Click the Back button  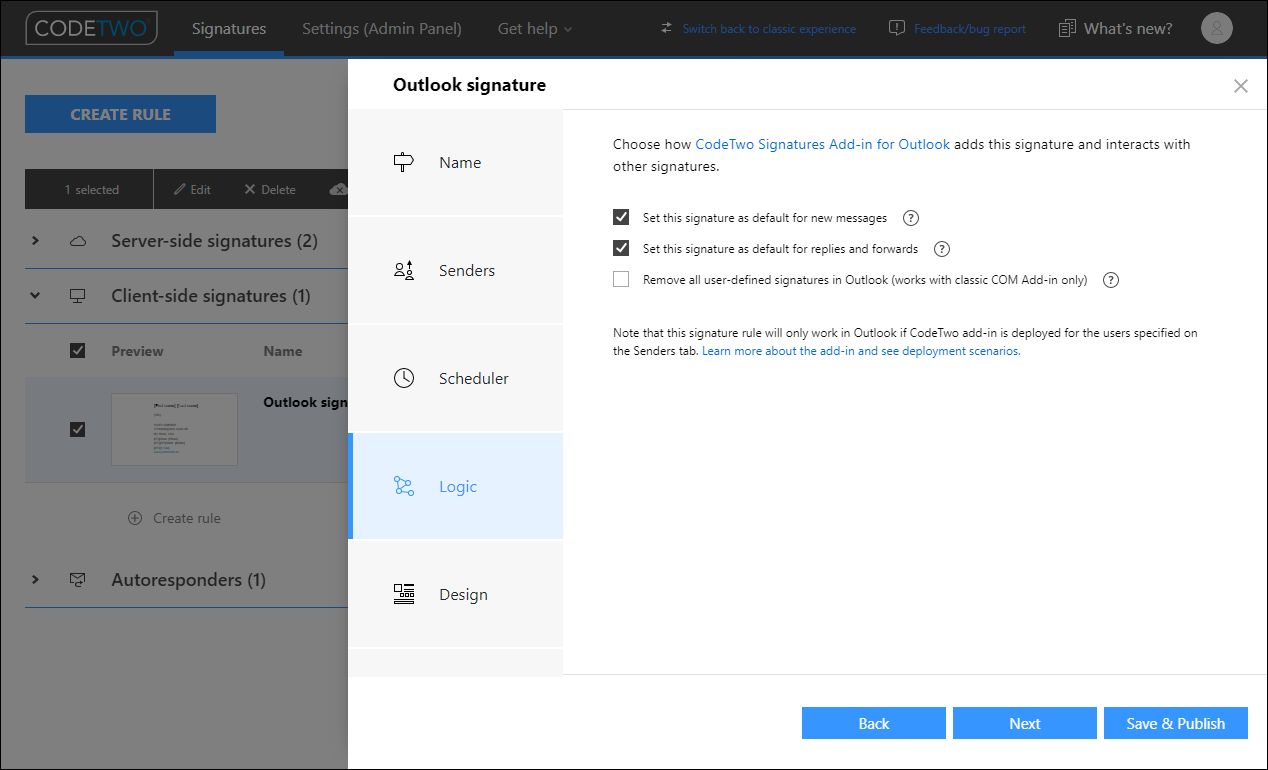(x=874, y=723)
